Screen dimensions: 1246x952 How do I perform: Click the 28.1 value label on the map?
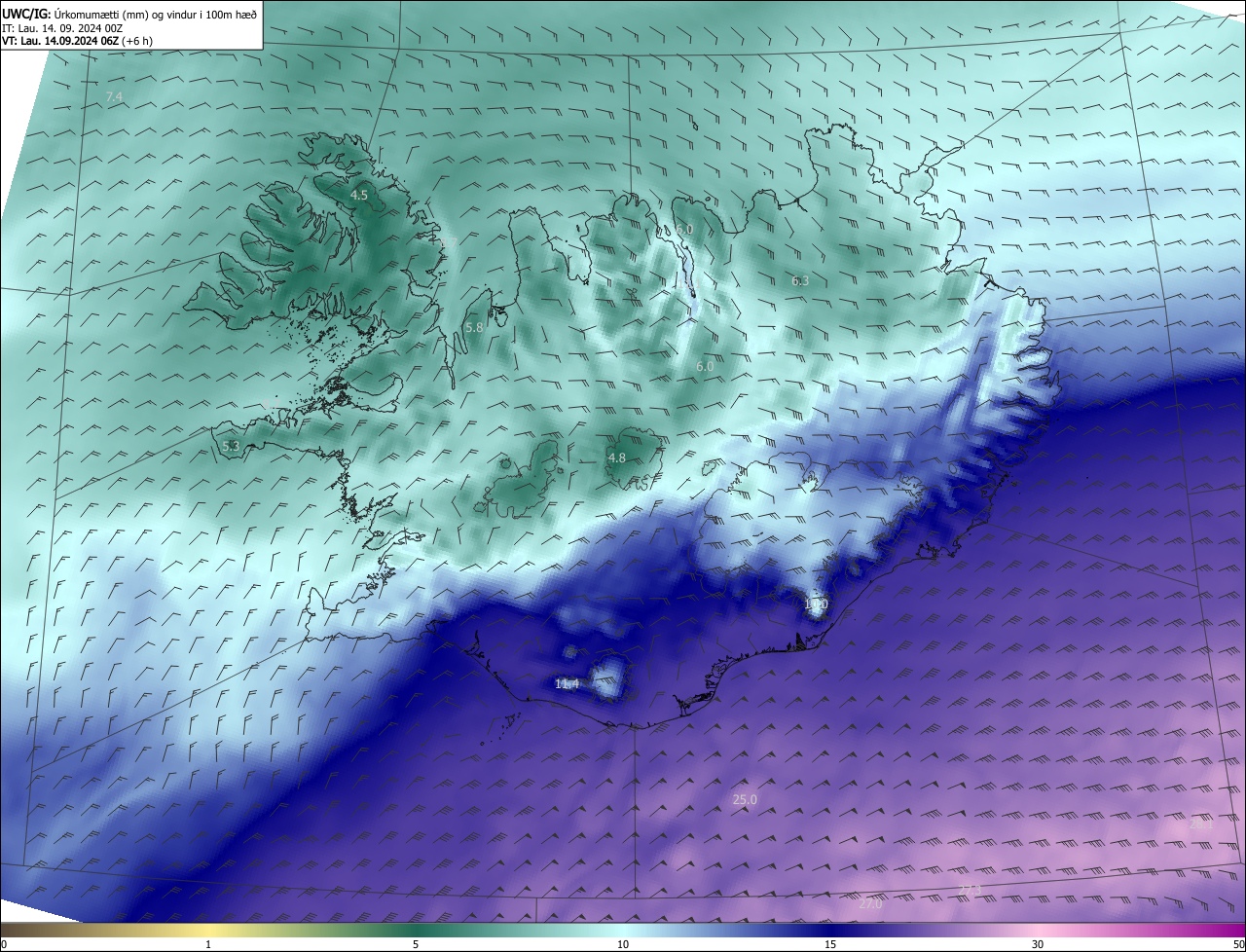pyautogui.click(x=1201, y=824)
